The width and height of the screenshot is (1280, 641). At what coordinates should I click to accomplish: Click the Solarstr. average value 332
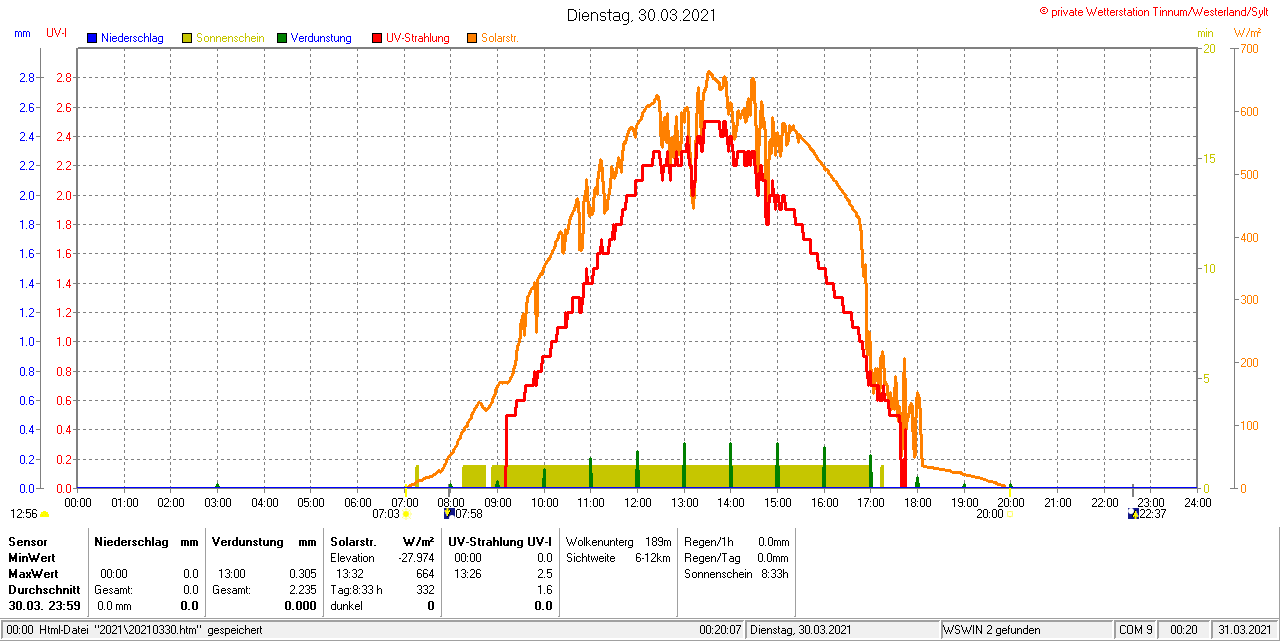click(426, 590)
